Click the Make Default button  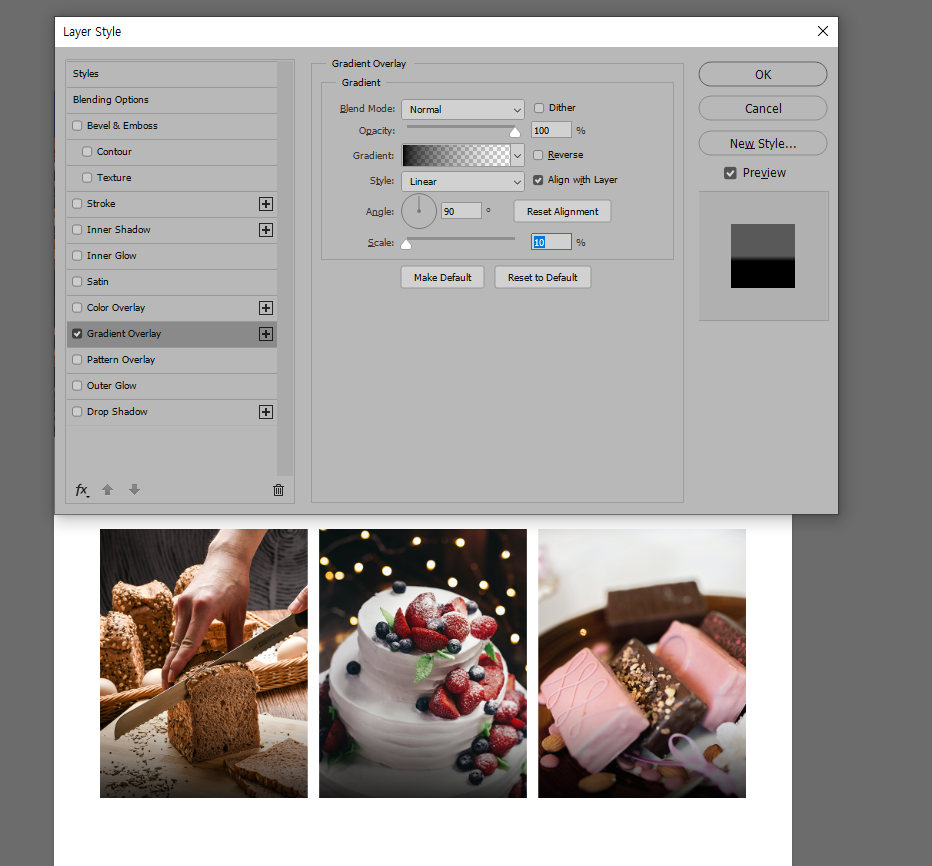click(x=442, y=278)
